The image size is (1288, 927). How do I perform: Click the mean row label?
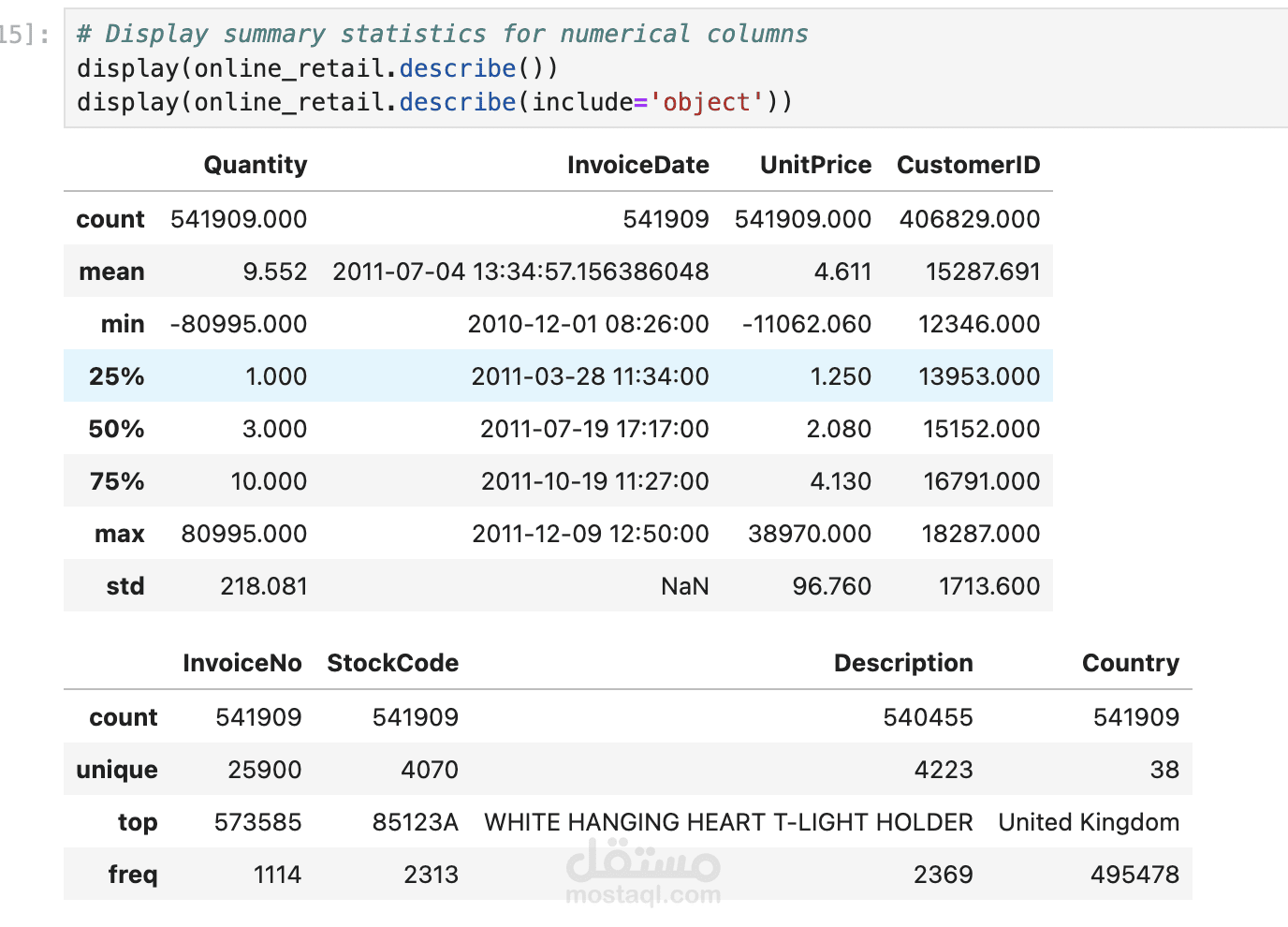pos(111,272)
